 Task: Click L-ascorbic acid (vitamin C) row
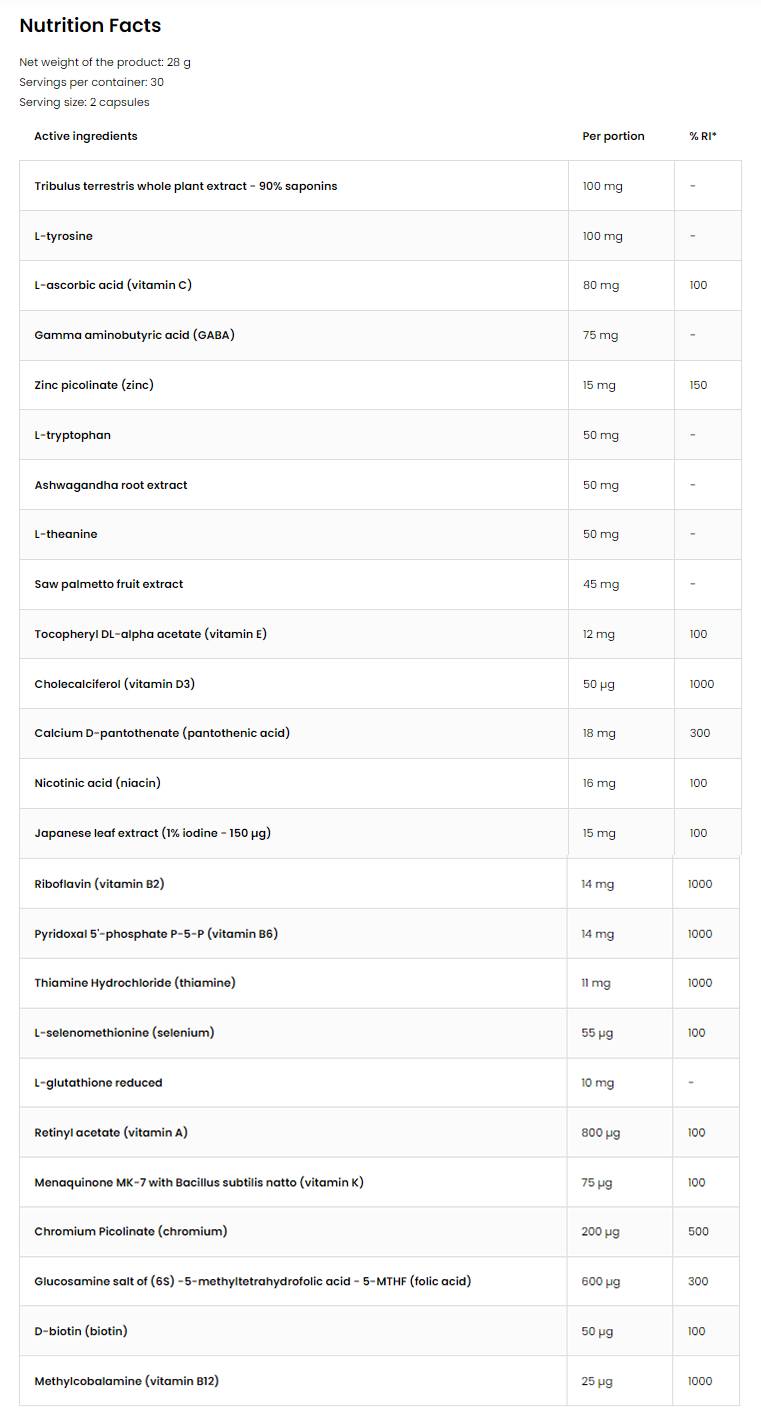(x=113, y=285)
